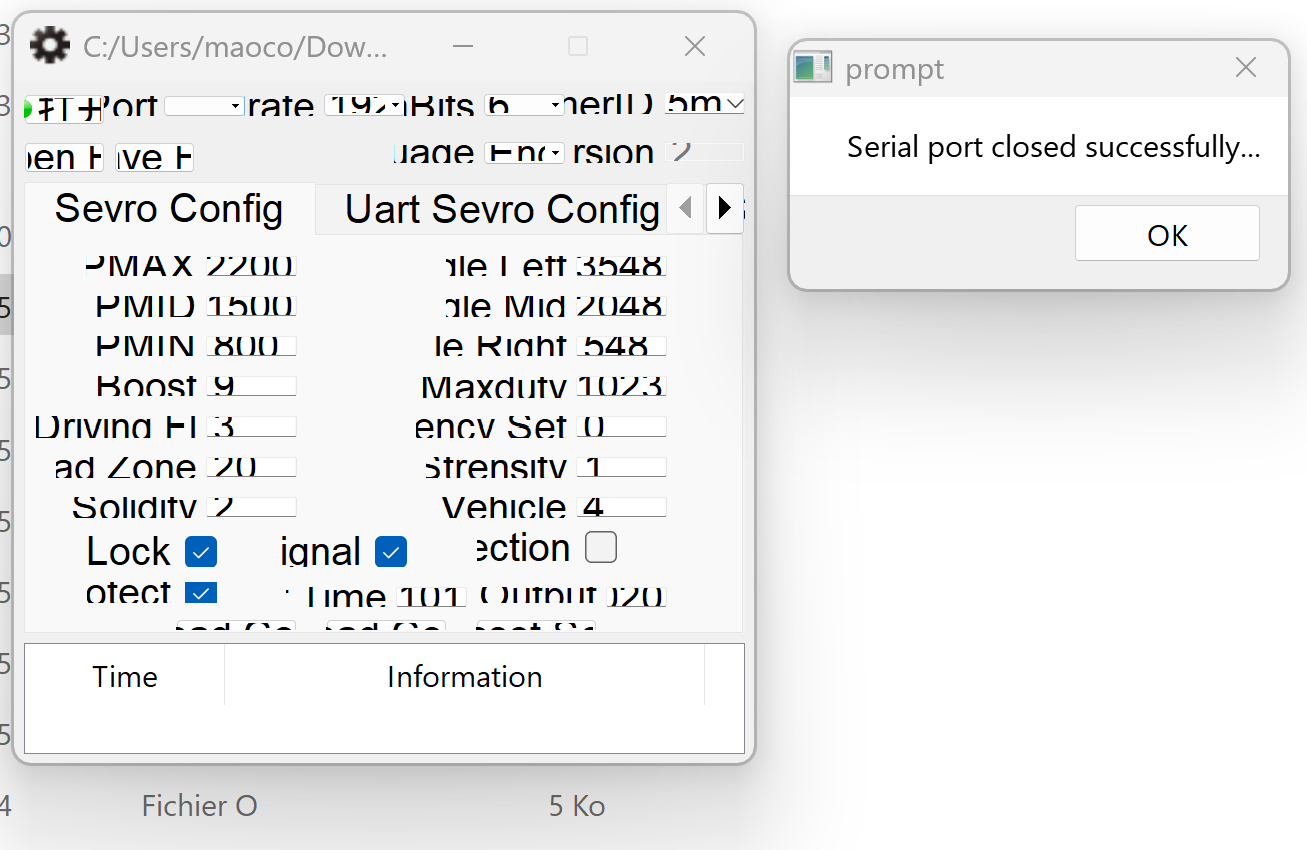
Task: Expand the baud rate dropdown
Action: tap(364, 105)
